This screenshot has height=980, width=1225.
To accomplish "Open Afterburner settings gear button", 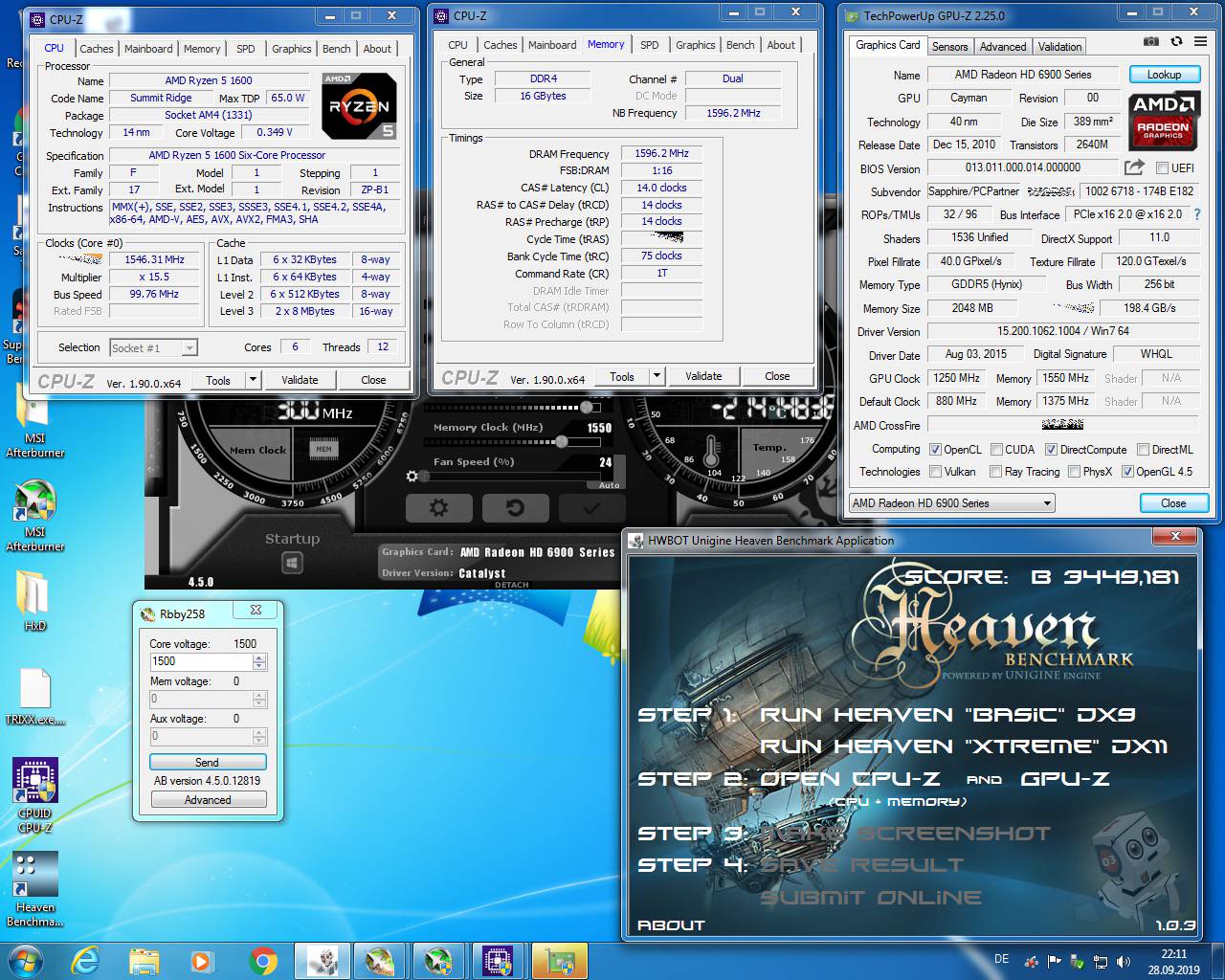I will coord(438,508).
